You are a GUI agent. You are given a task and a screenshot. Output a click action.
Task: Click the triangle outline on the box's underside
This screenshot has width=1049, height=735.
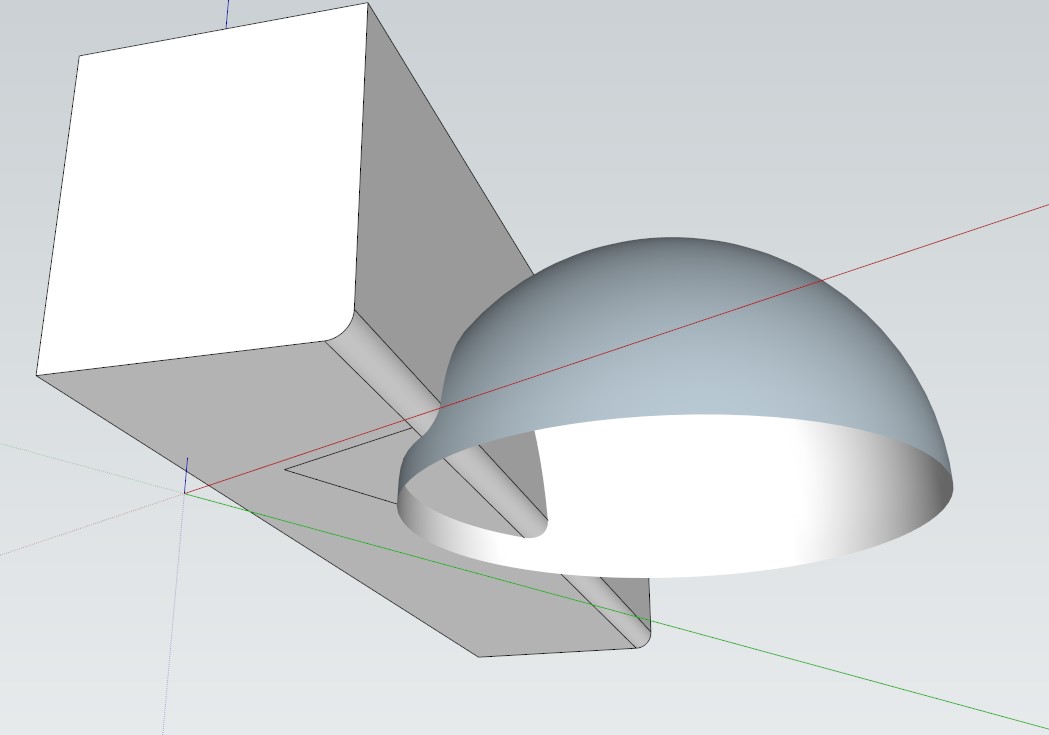coord(348,467)
